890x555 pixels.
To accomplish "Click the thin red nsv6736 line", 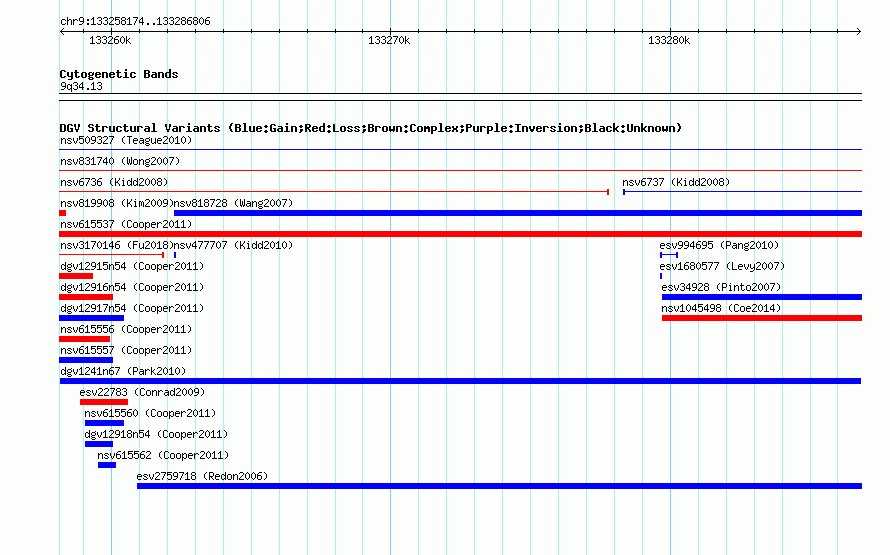I will [x=334, y=192].
